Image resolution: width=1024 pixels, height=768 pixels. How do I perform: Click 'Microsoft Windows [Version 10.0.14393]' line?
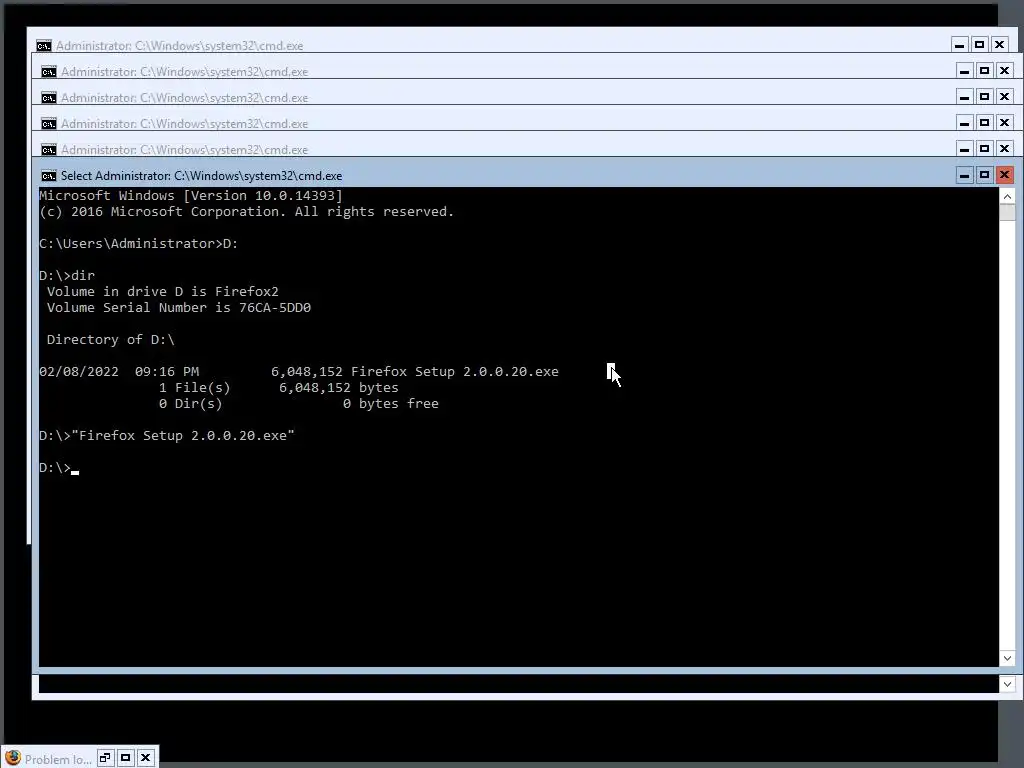pyautogui.click(x=191, y=196)
